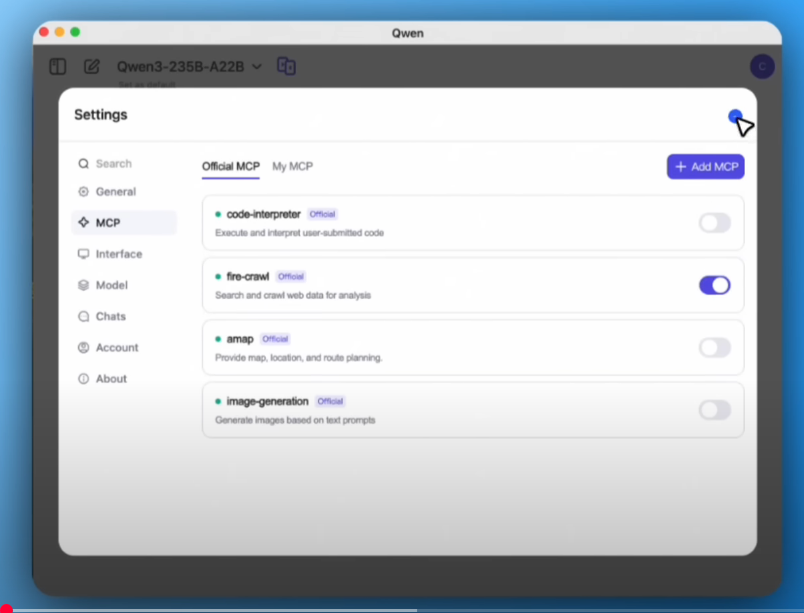The height and width of the screenshot is (613, 804).
Task: Open About section
Action: (x=124, y=379)
